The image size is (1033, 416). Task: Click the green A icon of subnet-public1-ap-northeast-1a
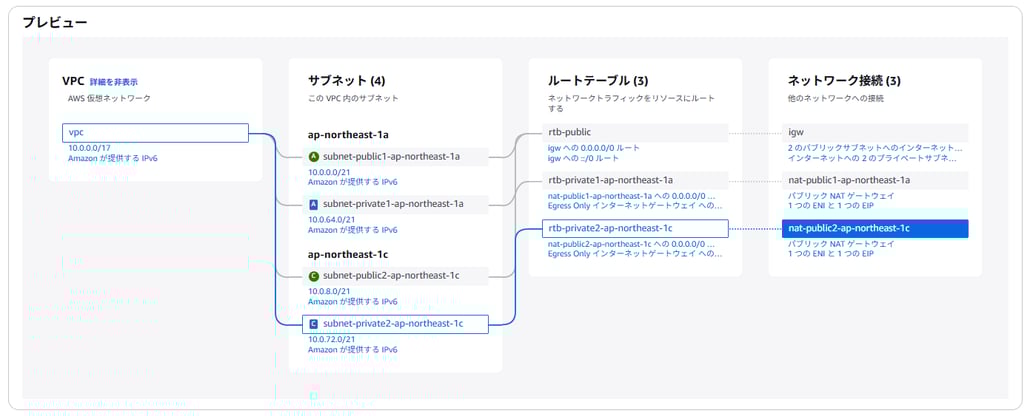coord(314,157)
